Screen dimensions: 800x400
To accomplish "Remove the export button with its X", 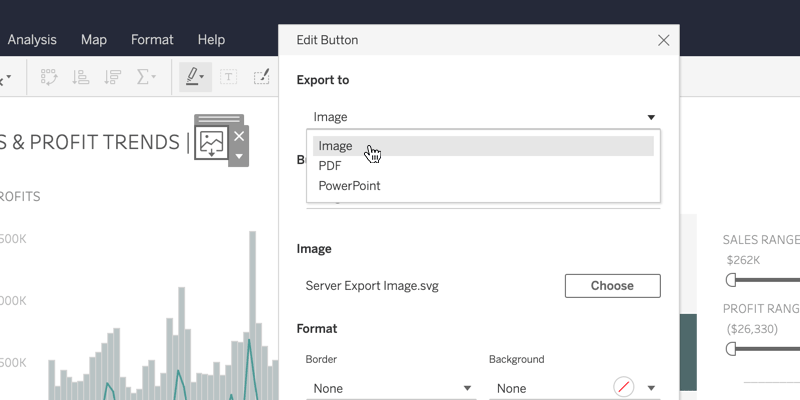I will tap(239, 136).
